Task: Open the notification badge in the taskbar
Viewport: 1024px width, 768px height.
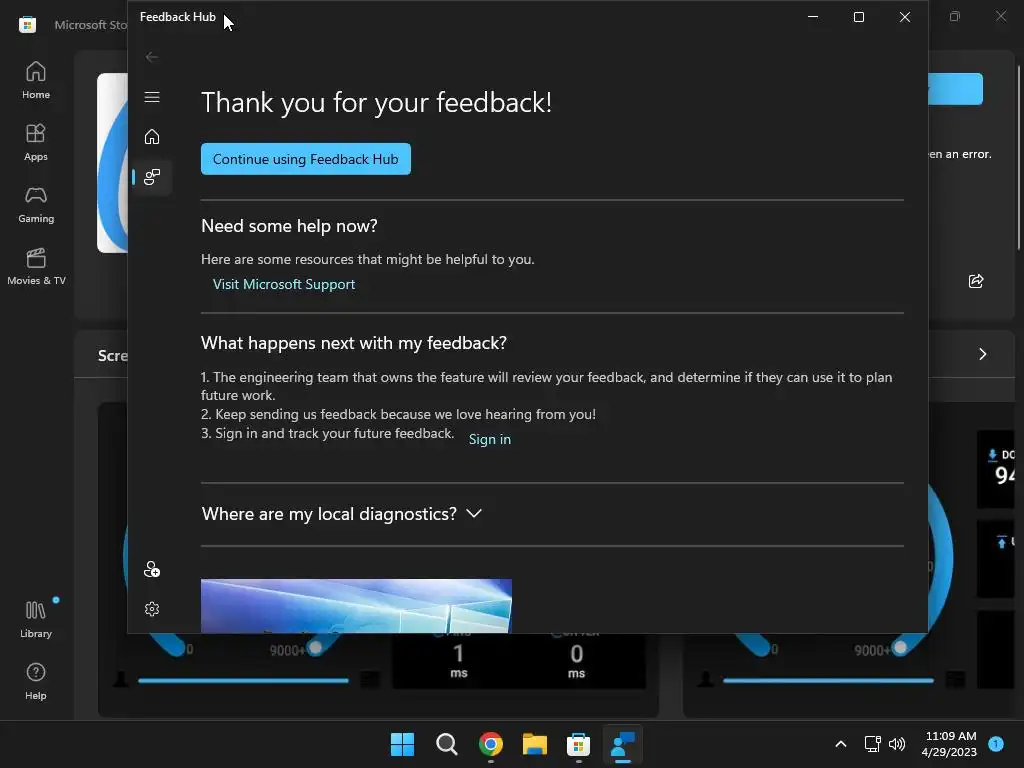Action: pos(996,744)
